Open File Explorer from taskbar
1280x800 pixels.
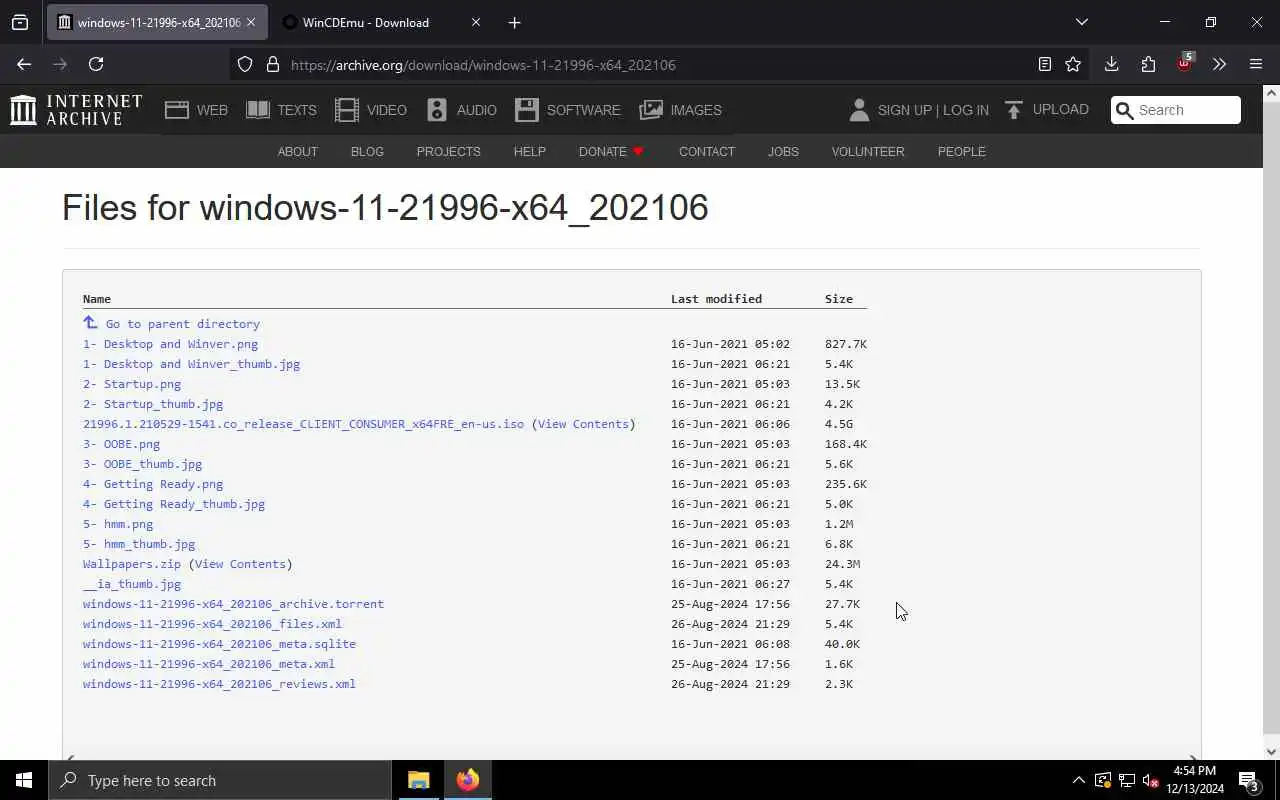point(419,780)
